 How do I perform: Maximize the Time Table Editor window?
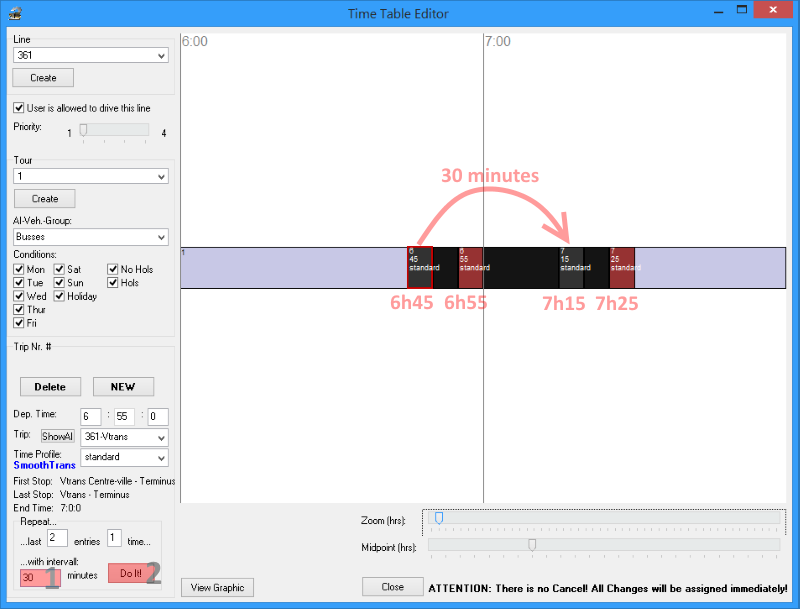[742, 10]
